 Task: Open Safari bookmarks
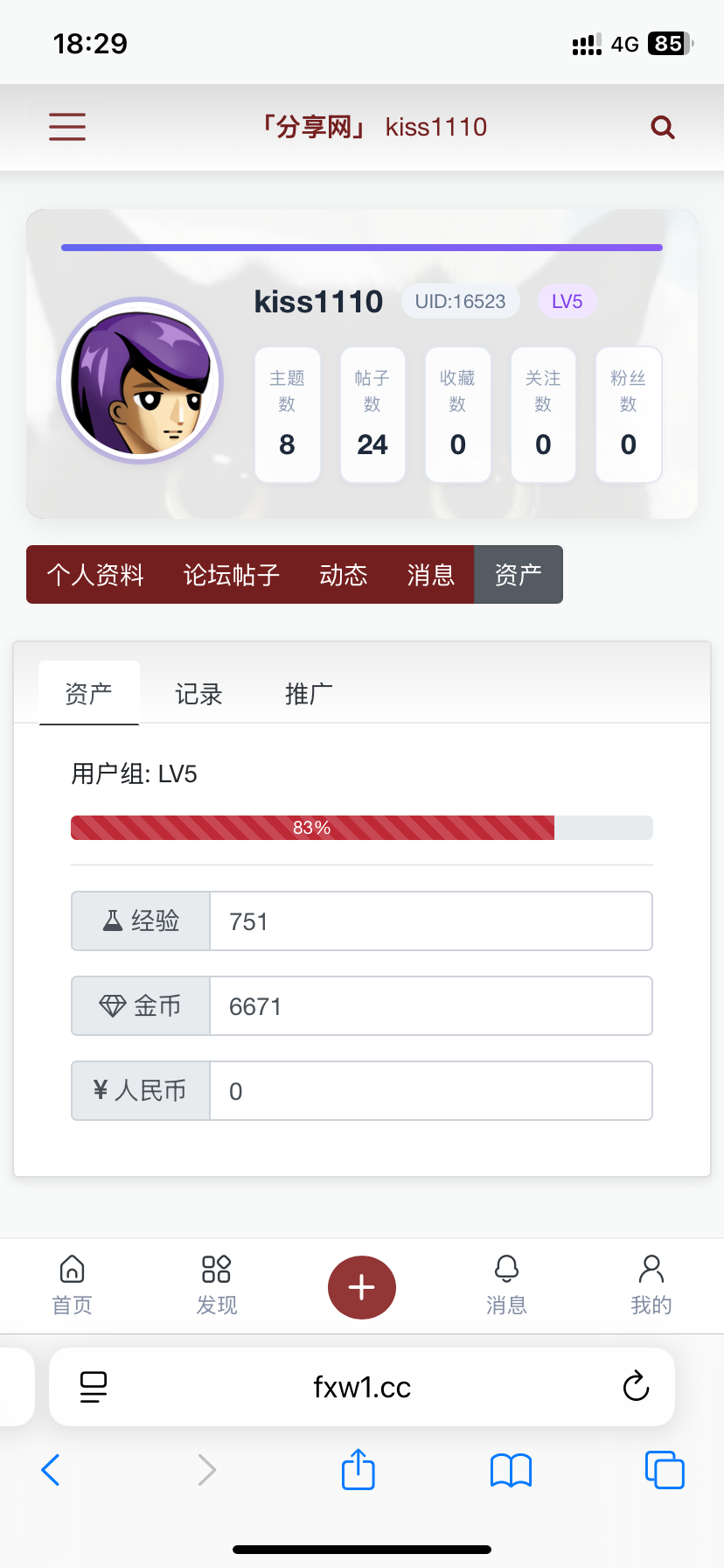[x=511, y=1469]
